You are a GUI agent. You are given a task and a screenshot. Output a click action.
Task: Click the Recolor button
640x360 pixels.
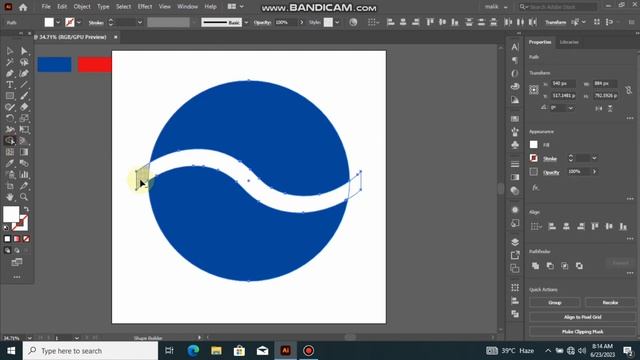pyautogui.click(x=610, y=302)
